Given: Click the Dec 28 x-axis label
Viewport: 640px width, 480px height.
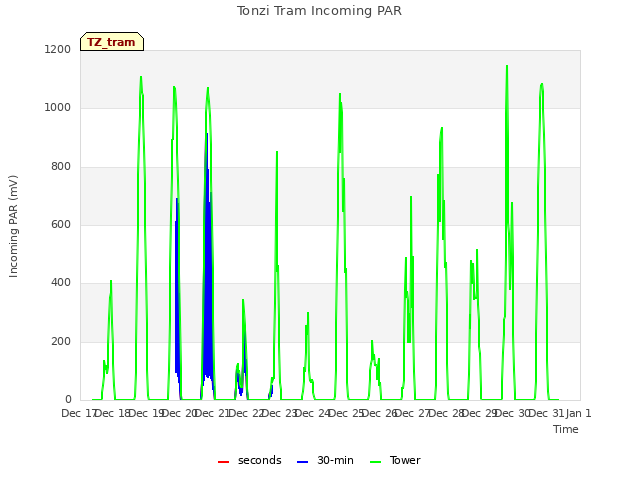Looking at the screenshot, I should click(446, 413).
